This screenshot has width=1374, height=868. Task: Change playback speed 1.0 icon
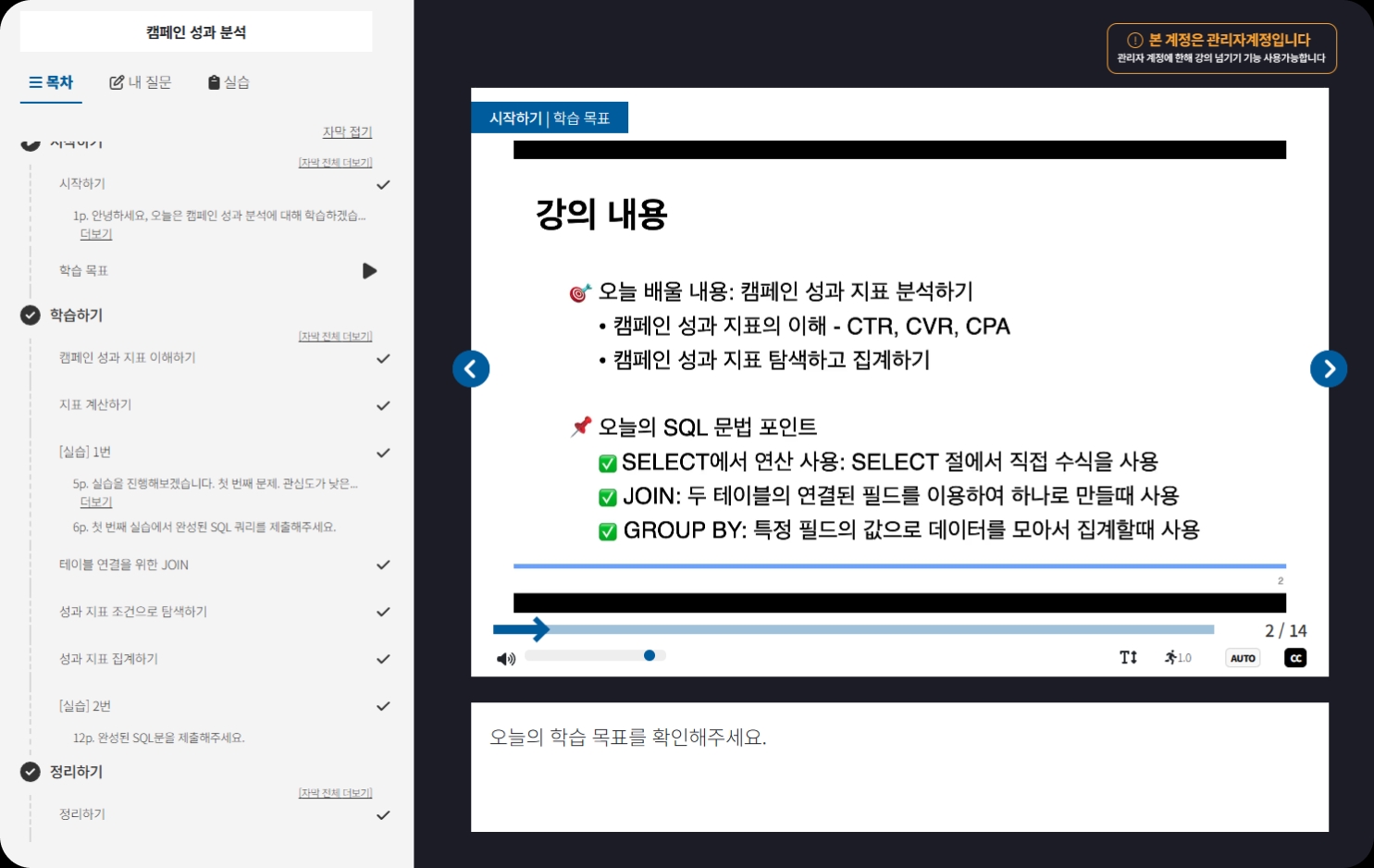(x=1178, y=658)
